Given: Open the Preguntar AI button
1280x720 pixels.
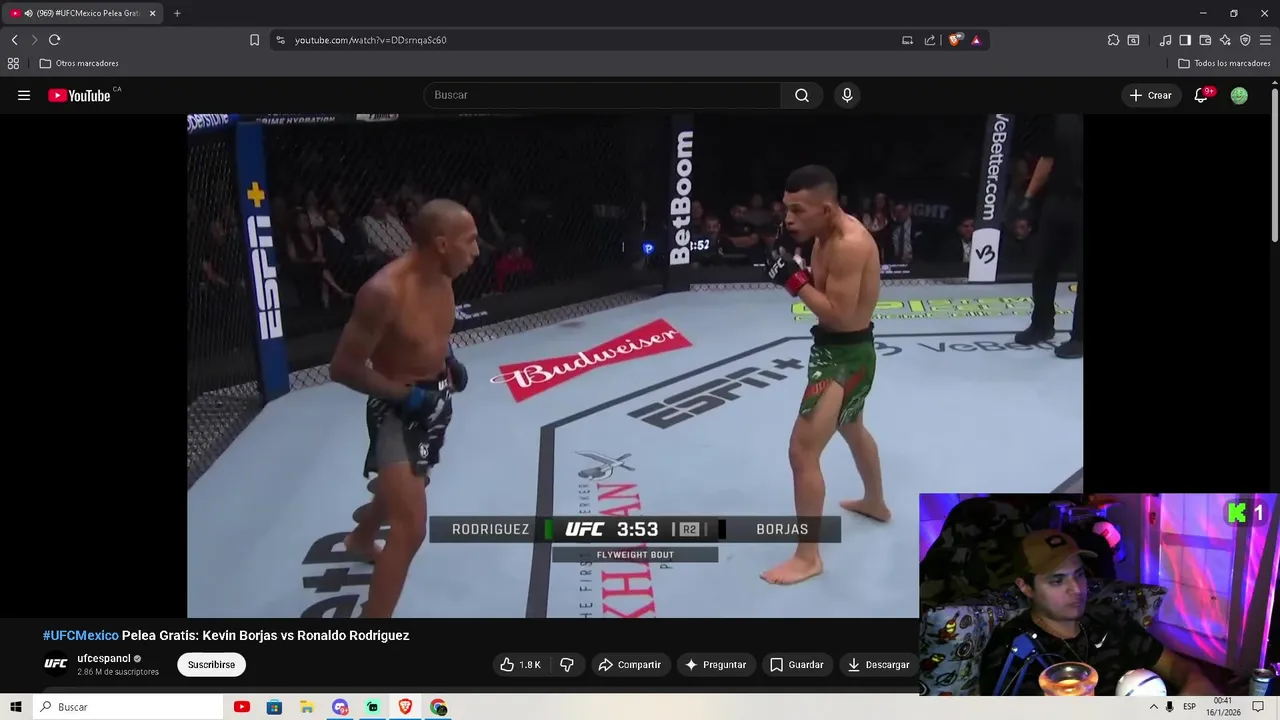Looking at the screenshot, I should (716, 664).
